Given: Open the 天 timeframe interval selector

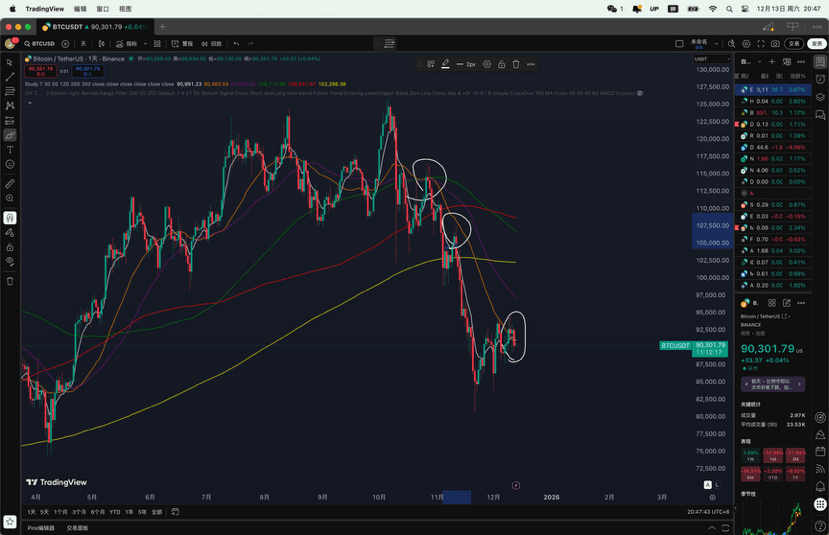Looking at the screenshot, I should tap(83, 44).
